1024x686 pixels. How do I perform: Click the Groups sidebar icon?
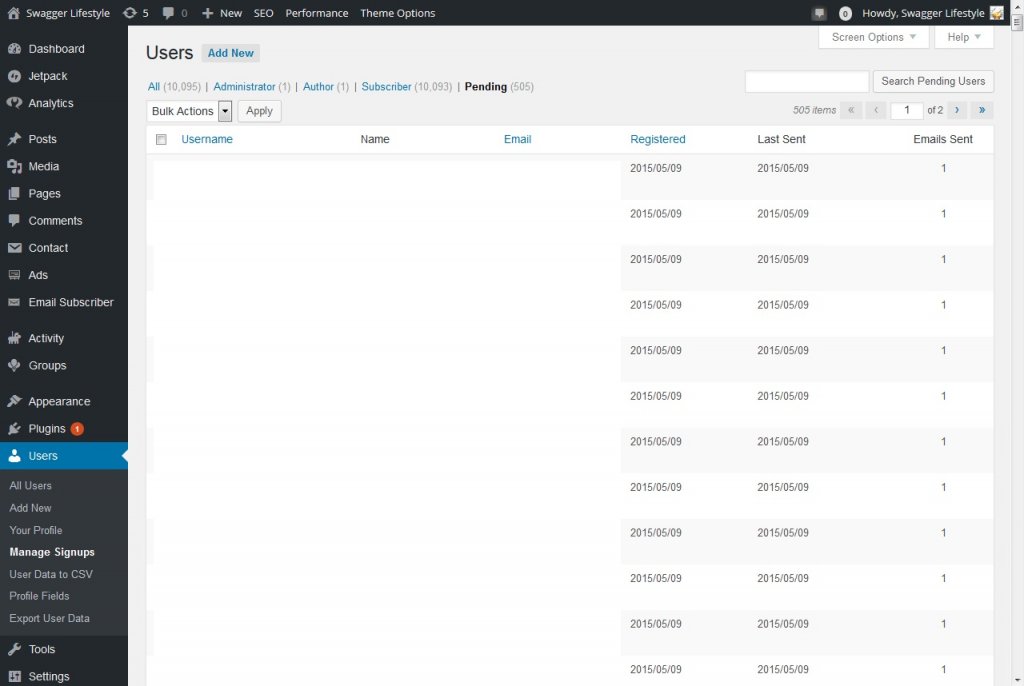pos(14,366)
